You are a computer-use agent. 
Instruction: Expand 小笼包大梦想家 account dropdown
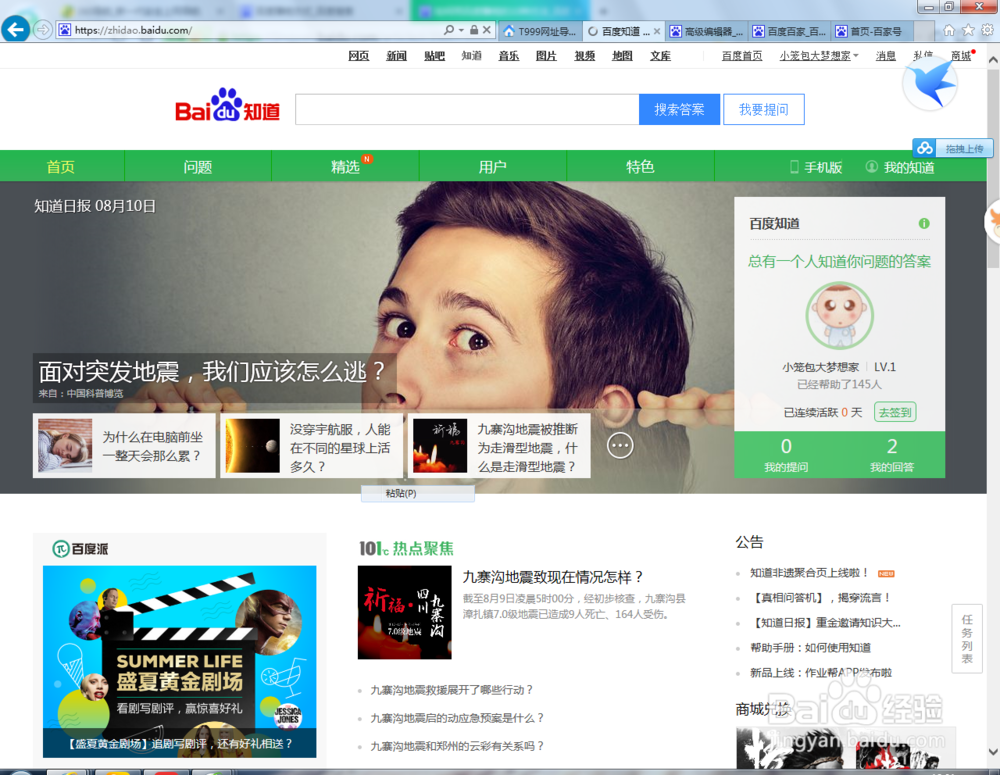pyautogui.click(x=855, y=56)
